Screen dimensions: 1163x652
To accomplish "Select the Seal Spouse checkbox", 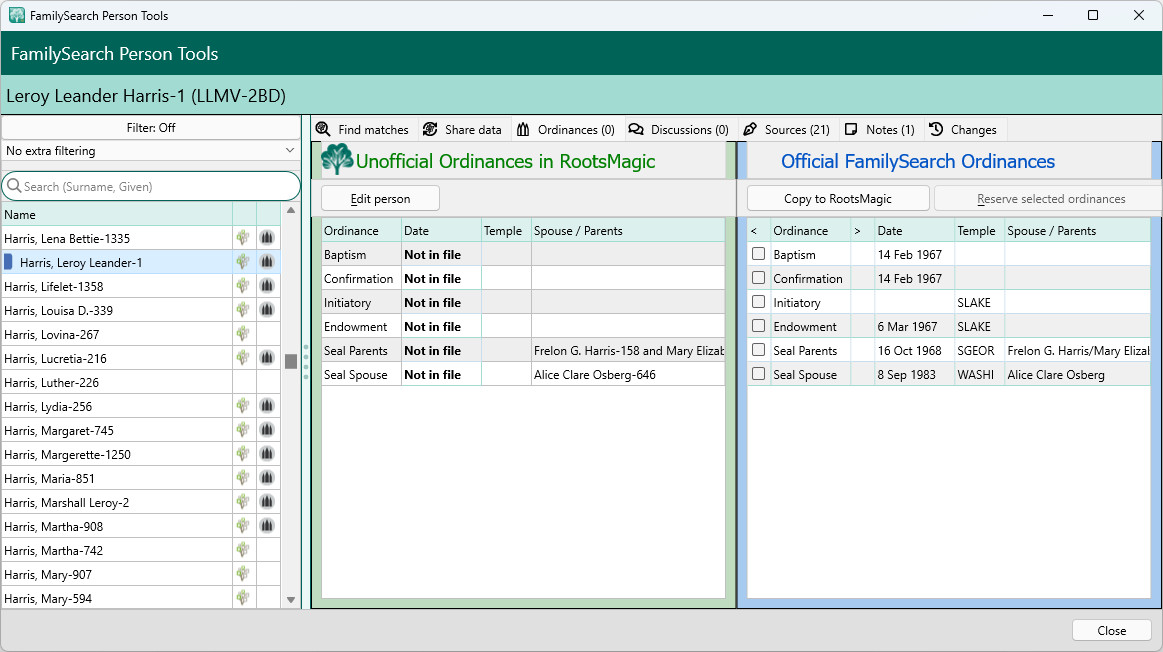I will point(758,374).
